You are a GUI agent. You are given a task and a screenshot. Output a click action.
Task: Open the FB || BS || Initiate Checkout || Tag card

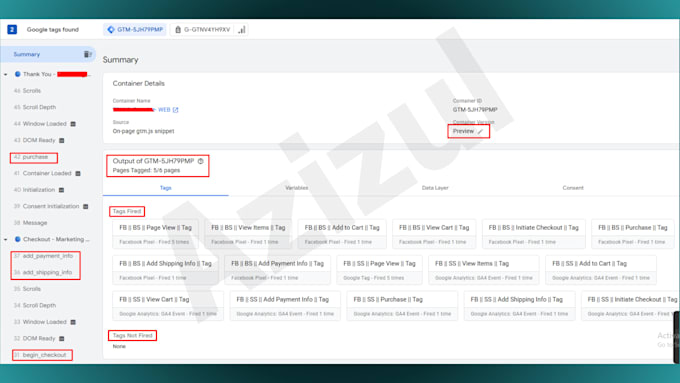533,234
